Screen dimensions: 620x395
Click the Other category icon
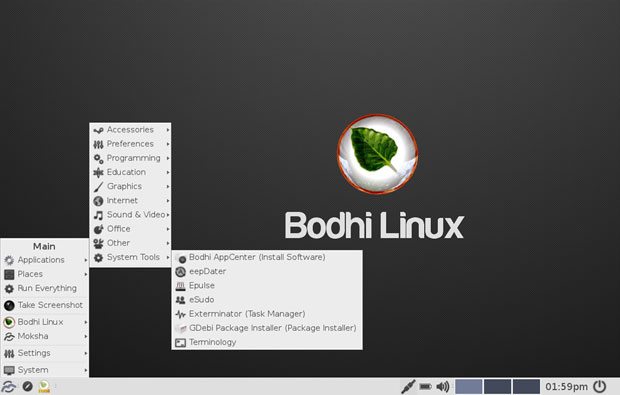coord(98,244)
